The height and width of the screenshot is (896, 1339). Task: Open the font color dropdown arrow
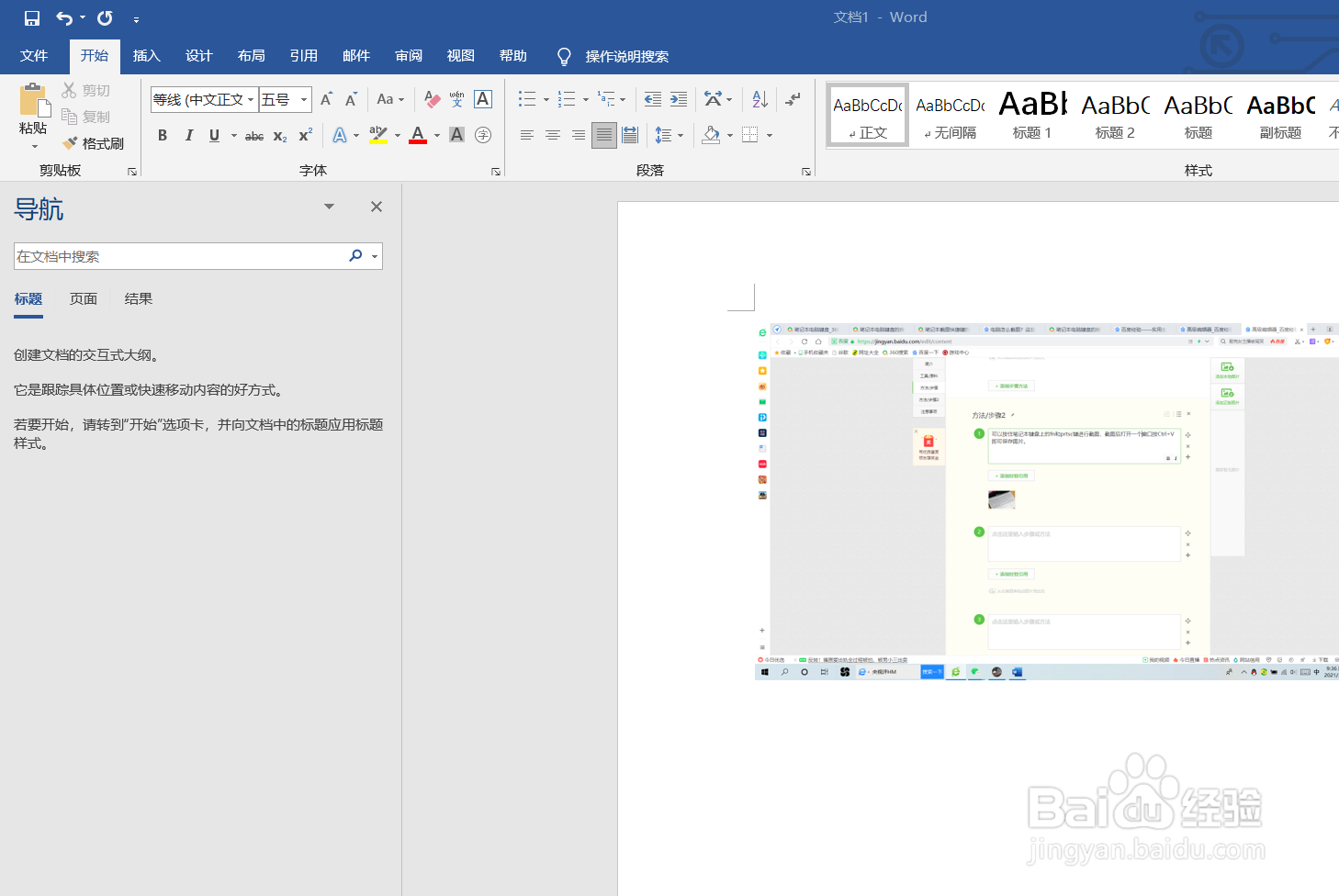tap(437, 136)
